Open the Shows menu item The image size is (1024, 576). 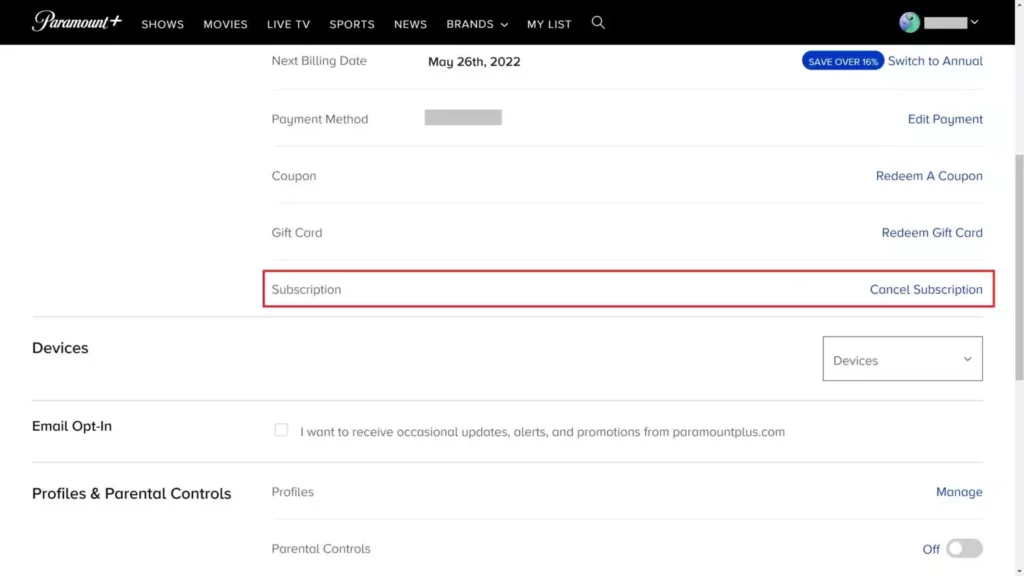point(163,24)
